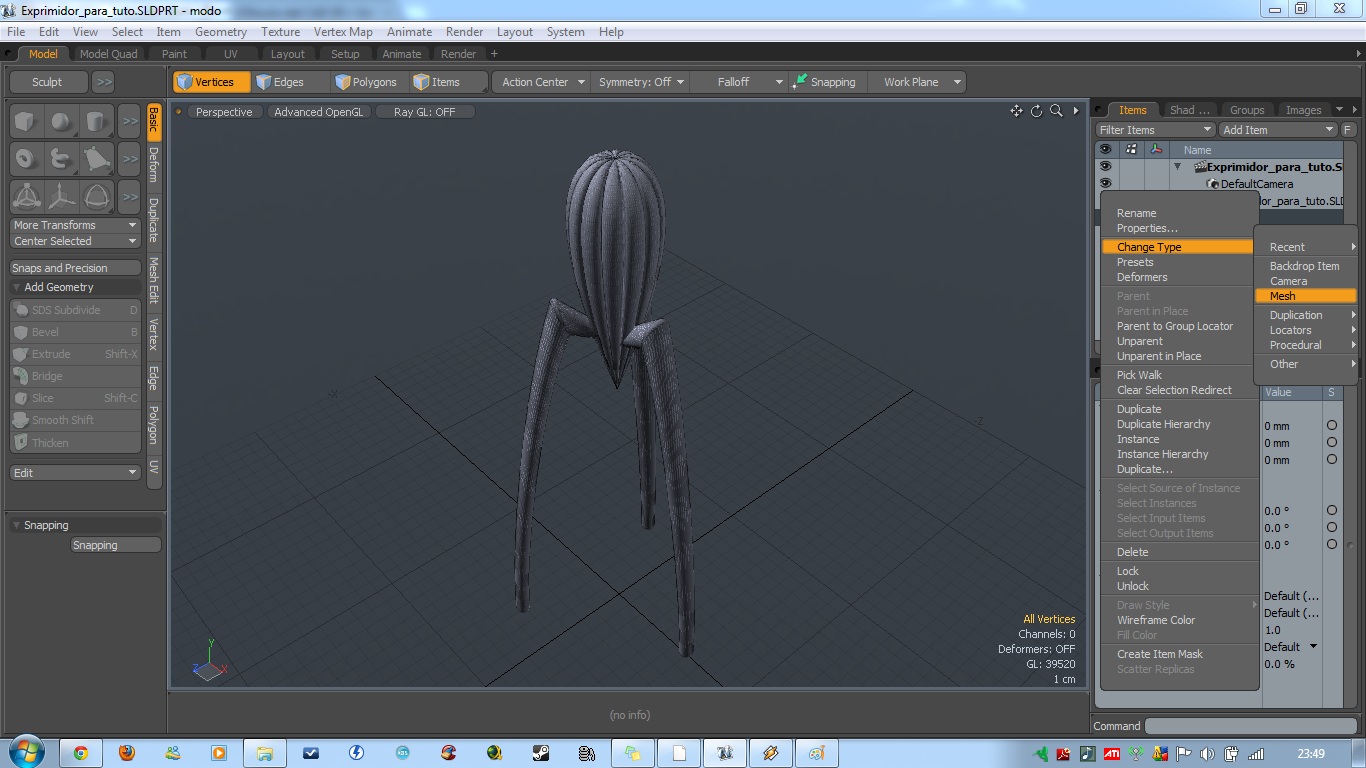
Task: Toggle the second 0.0° channel circle
Action: 1332,527
